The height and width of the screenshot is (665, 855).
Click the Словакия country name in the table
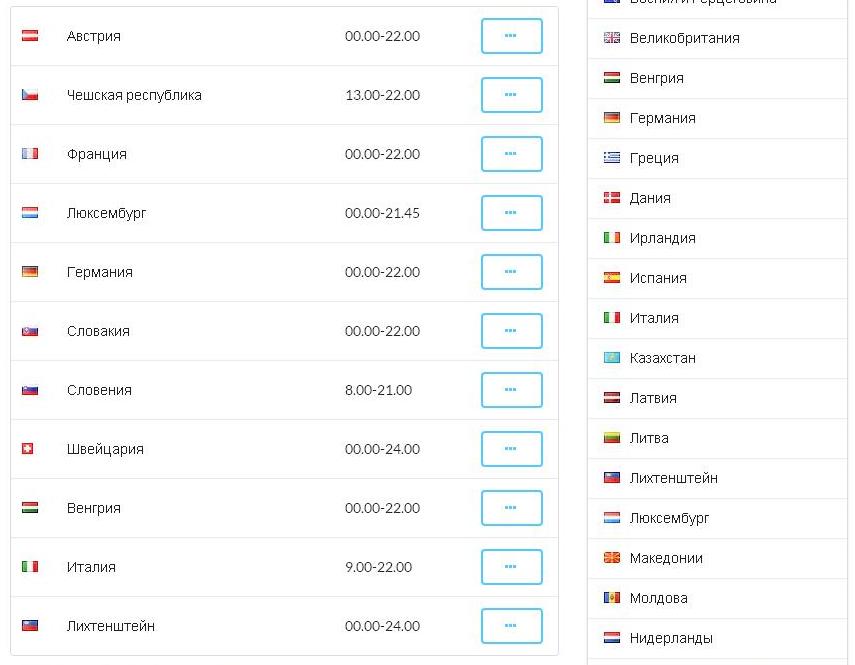98,331
